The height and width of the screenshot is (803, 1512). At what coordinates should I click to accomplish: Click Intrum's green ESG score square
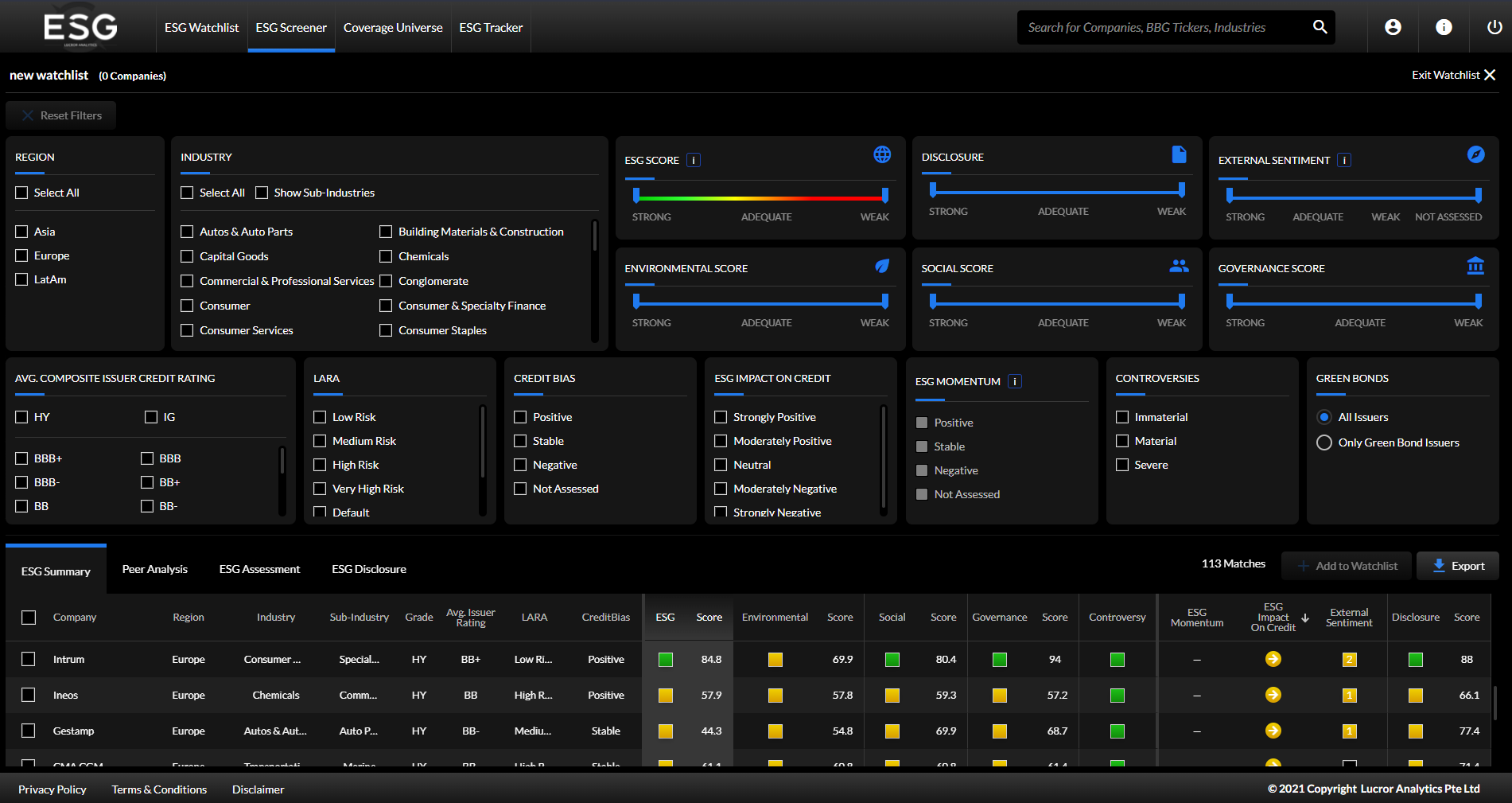(666, 659)
